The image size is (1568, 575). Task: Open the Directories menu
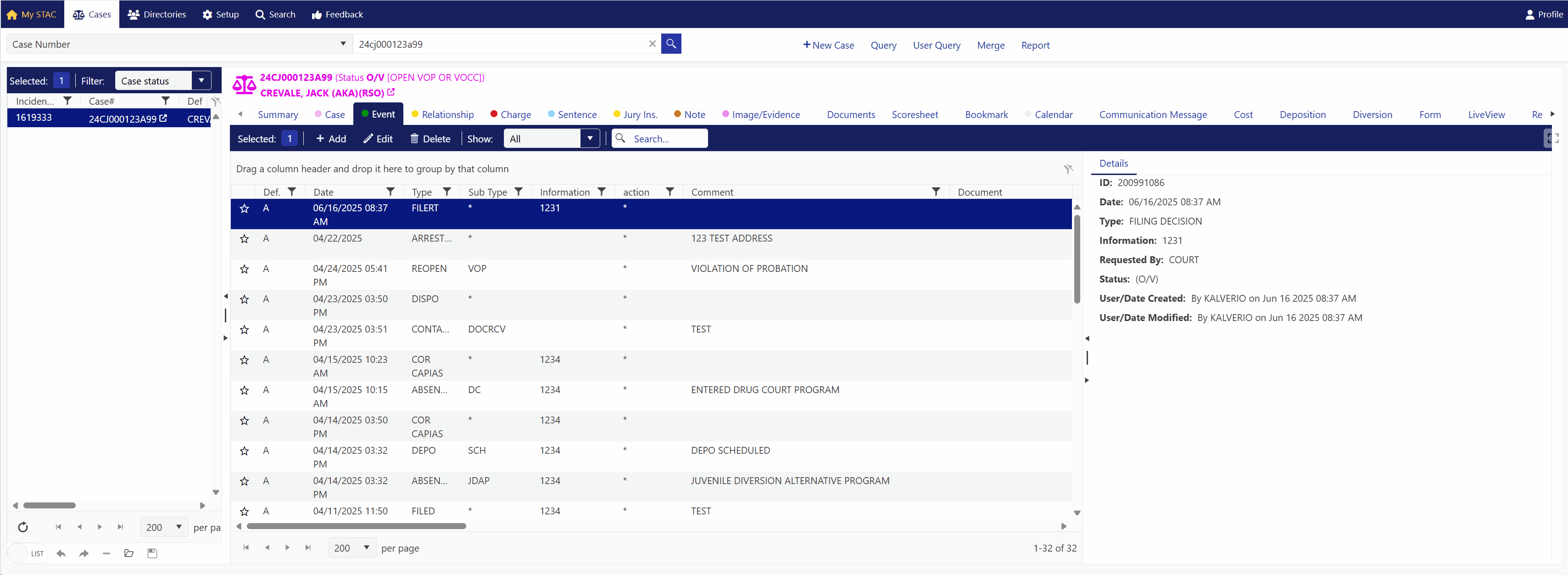(x=157, y=14)
